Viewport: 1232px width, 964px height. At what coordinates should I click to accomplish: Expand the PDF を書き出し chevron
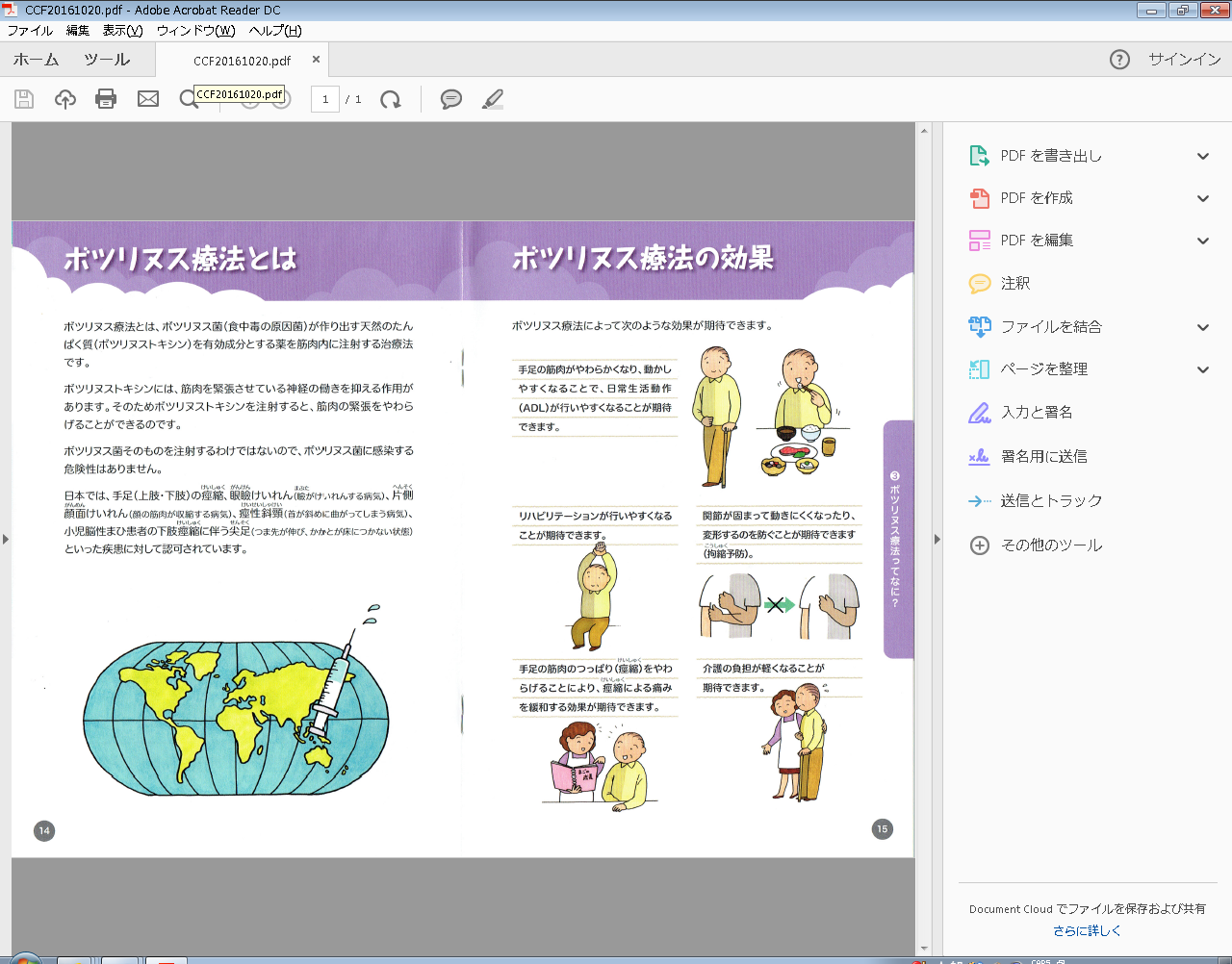1203,156
